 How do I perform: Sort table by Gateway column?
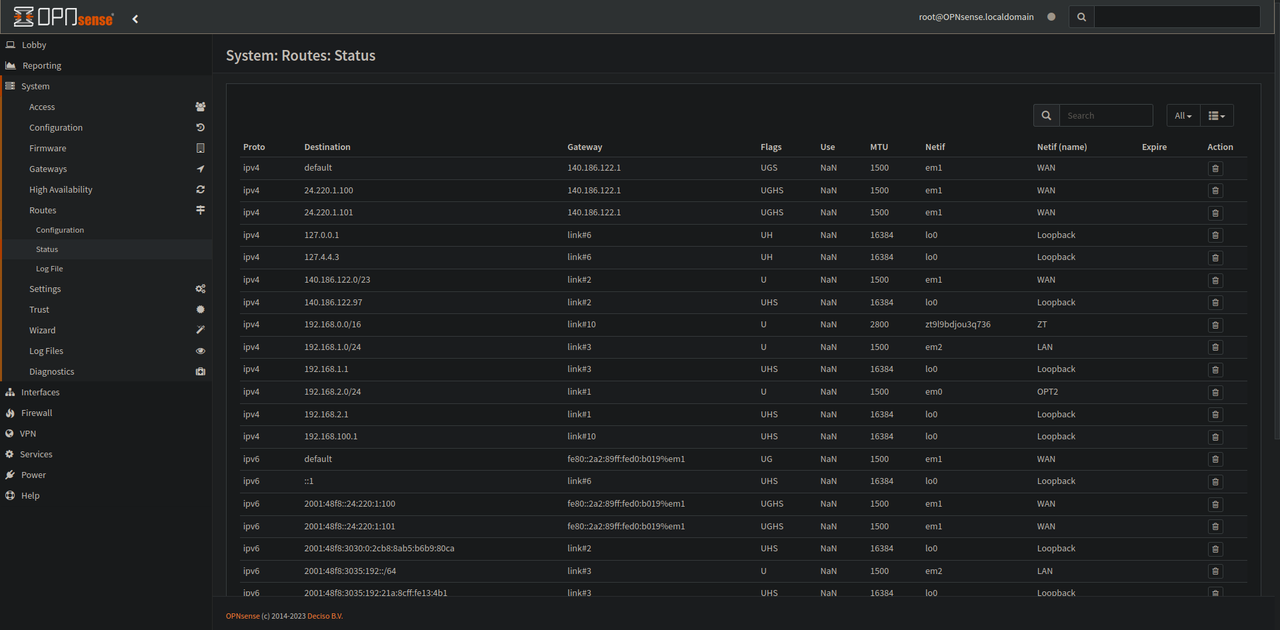pyautogui.click(x=585, y=147)
